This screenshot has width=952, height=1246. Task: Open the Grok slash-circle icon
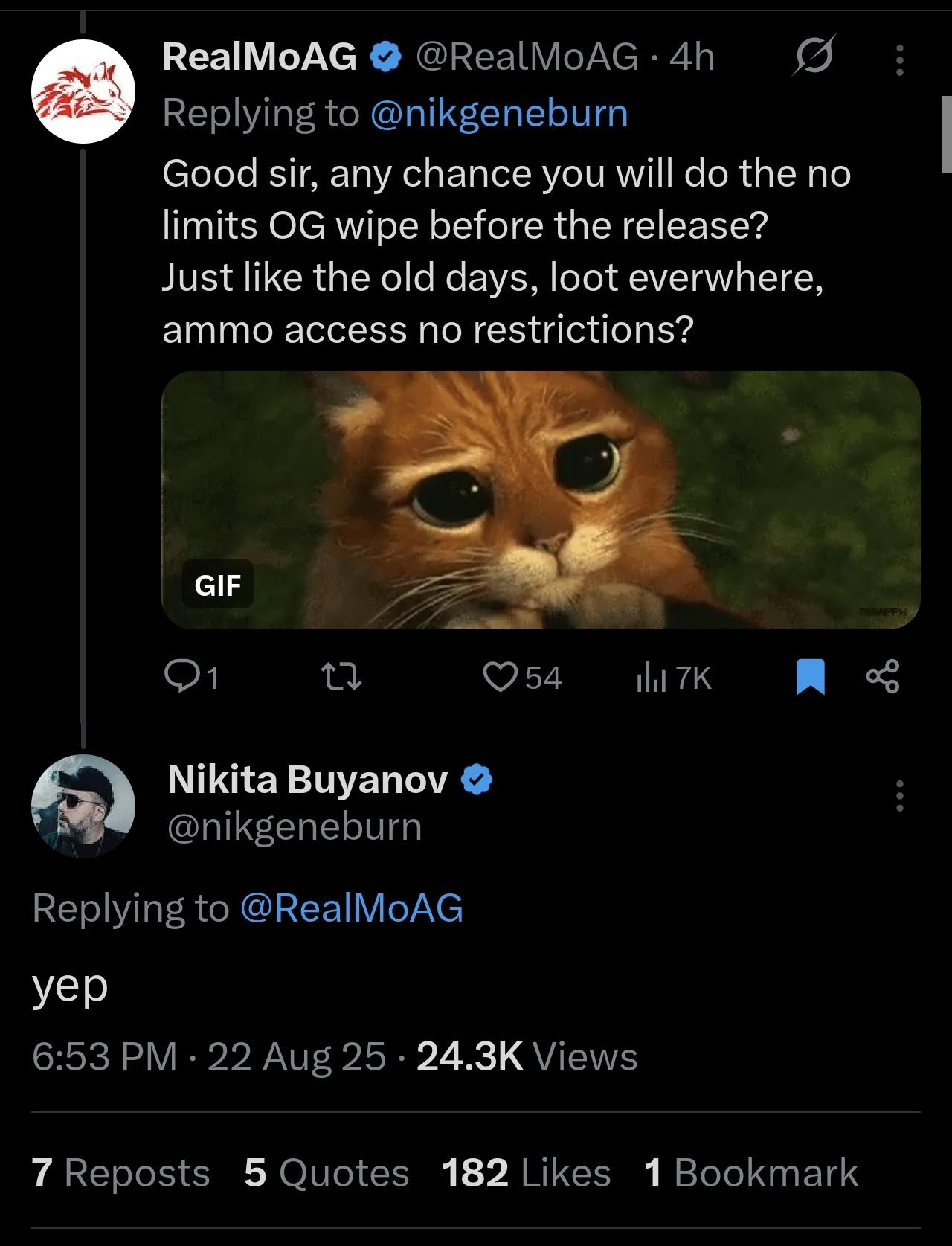coord(814,57)
